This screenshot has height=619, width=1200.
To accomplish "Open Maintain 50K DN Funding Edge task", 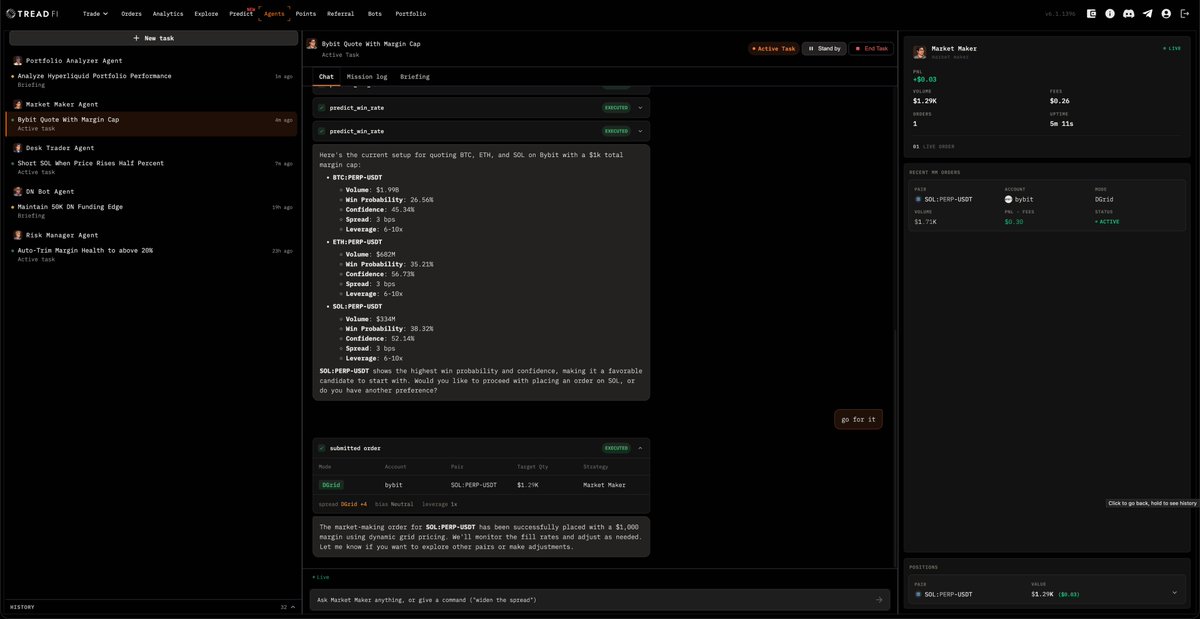I will pyautogui.click(x=153, y=210).
